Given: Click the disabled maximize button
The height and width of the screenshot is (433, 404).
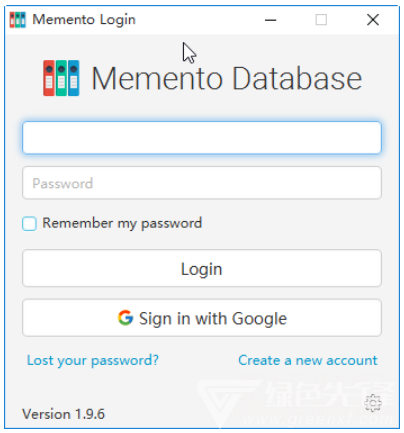Looking at the screenshot, I should (x=321, y=20).
